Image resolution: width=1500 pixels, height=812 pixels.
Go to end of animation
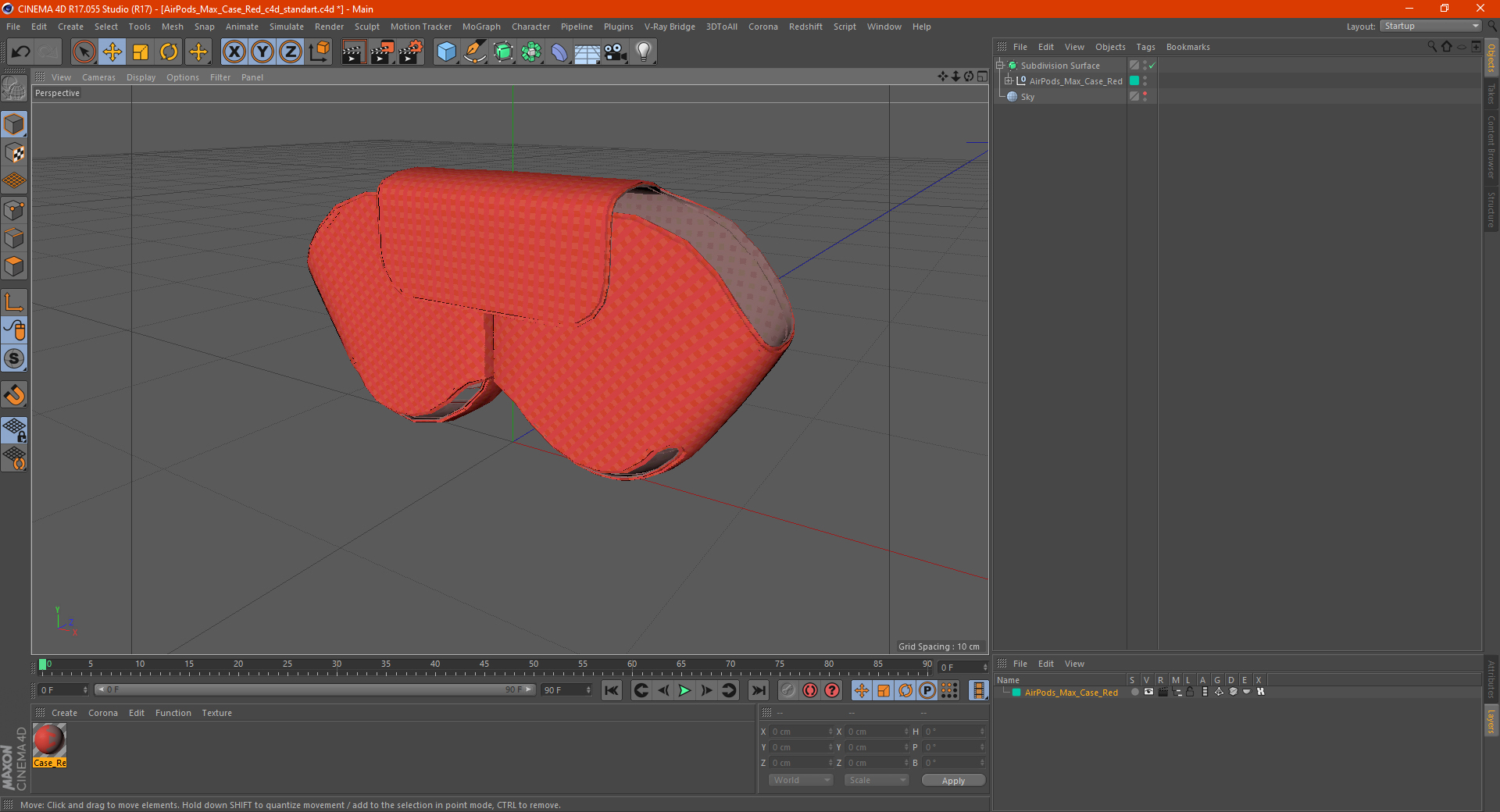[758, 690]
